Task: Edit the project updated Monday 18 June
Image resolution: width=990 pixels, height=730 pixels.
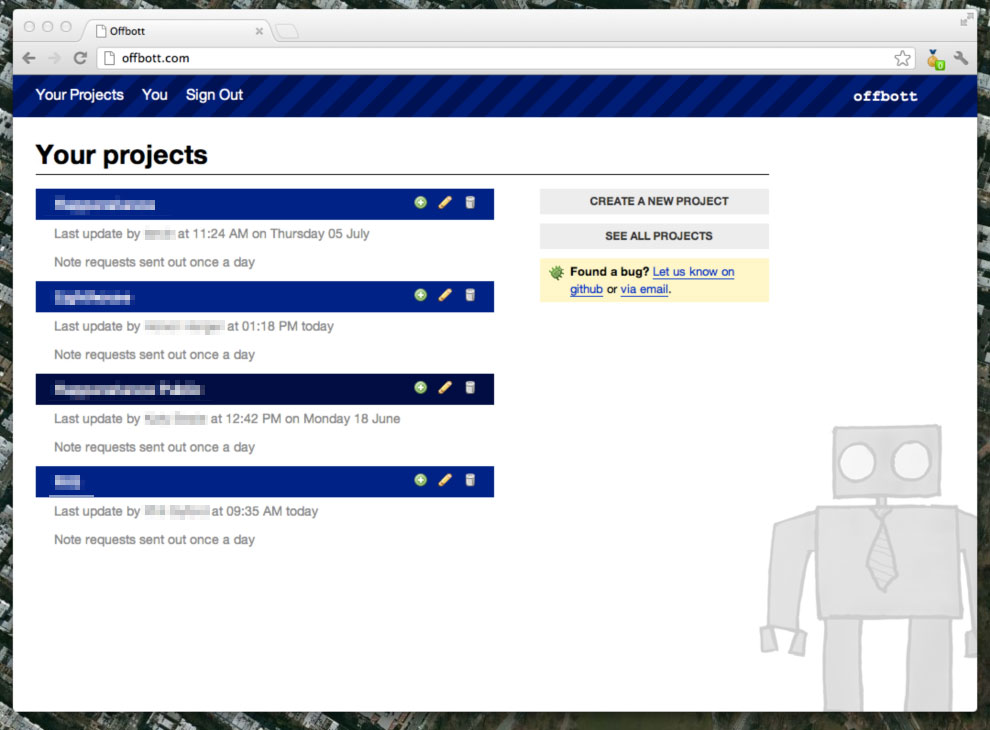Action: (445, 388)
